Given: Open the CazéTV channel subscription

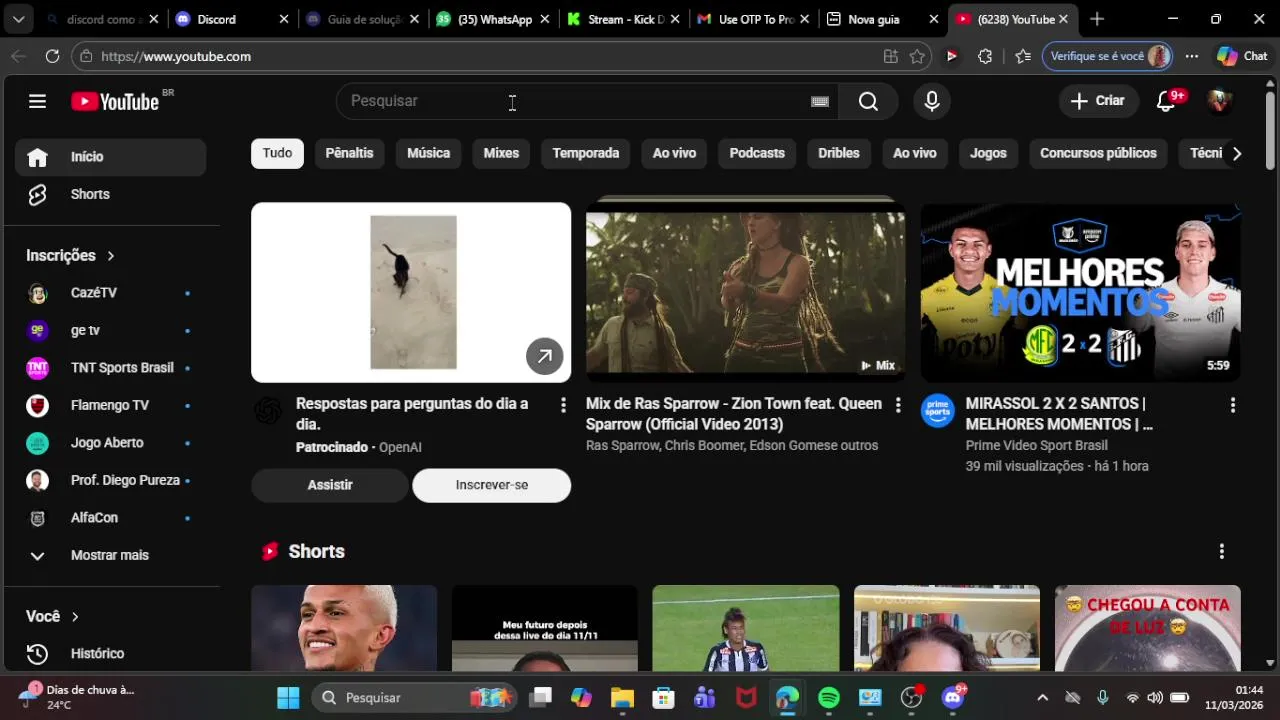Looking at the screenshot, I should [110, 293].
